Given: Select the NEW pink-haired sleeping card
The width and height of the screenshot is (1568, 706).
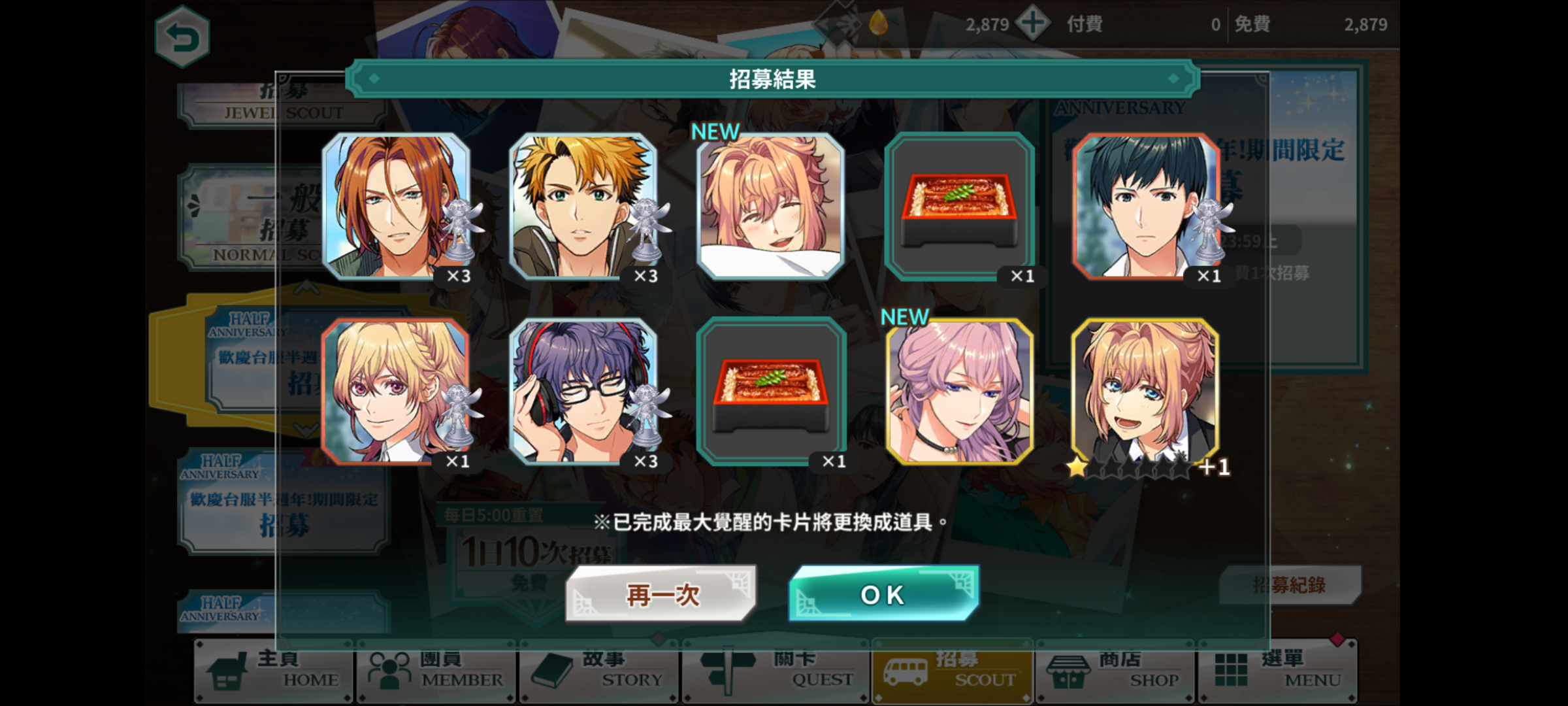Looking at the screenshot, I should coord(770,206).
